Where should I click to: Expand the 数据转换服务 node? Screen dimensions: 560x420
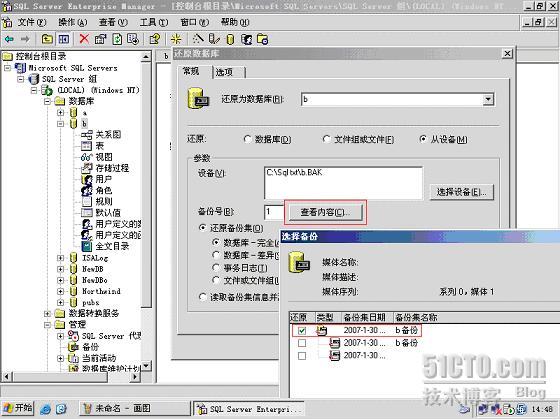click(x=48, y=314)
